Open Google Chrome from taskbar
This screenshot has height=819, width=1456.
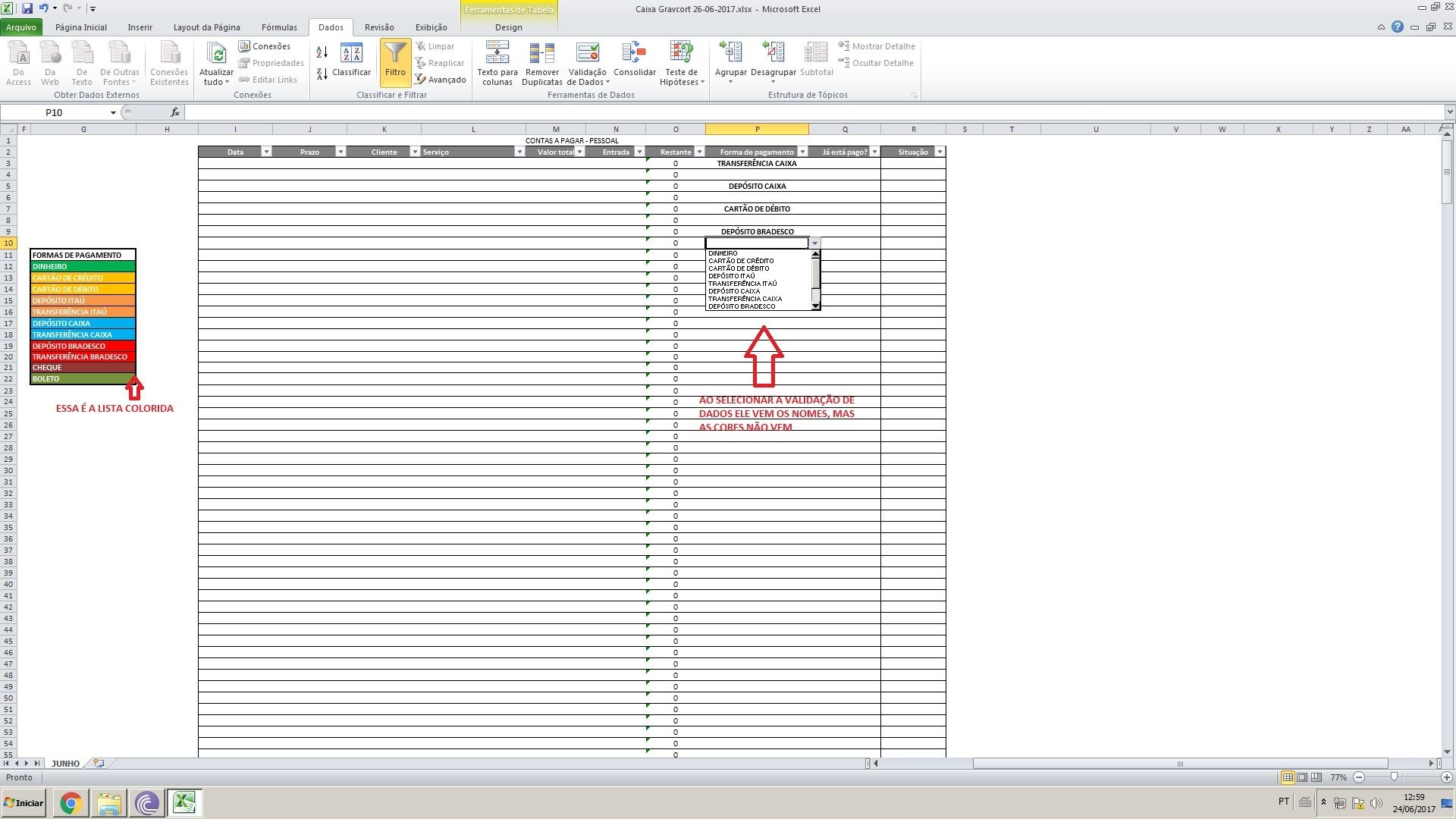pyautogui.click(x=71, y=802)
